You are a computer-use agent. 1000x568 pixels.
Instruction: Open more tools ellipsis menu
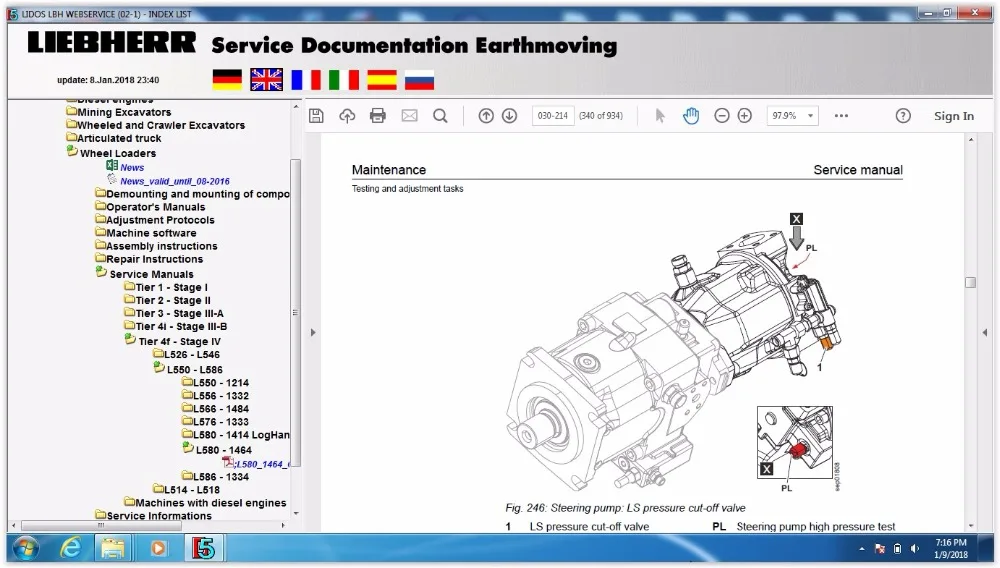(841, 115)
